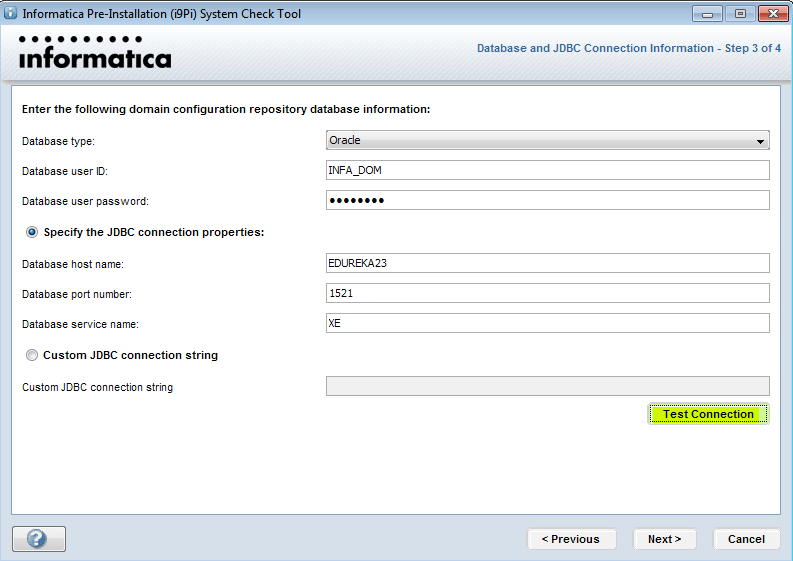793x561 pixels.
Task: Maximize the System Check Tool window
Action: pos(740,14)
